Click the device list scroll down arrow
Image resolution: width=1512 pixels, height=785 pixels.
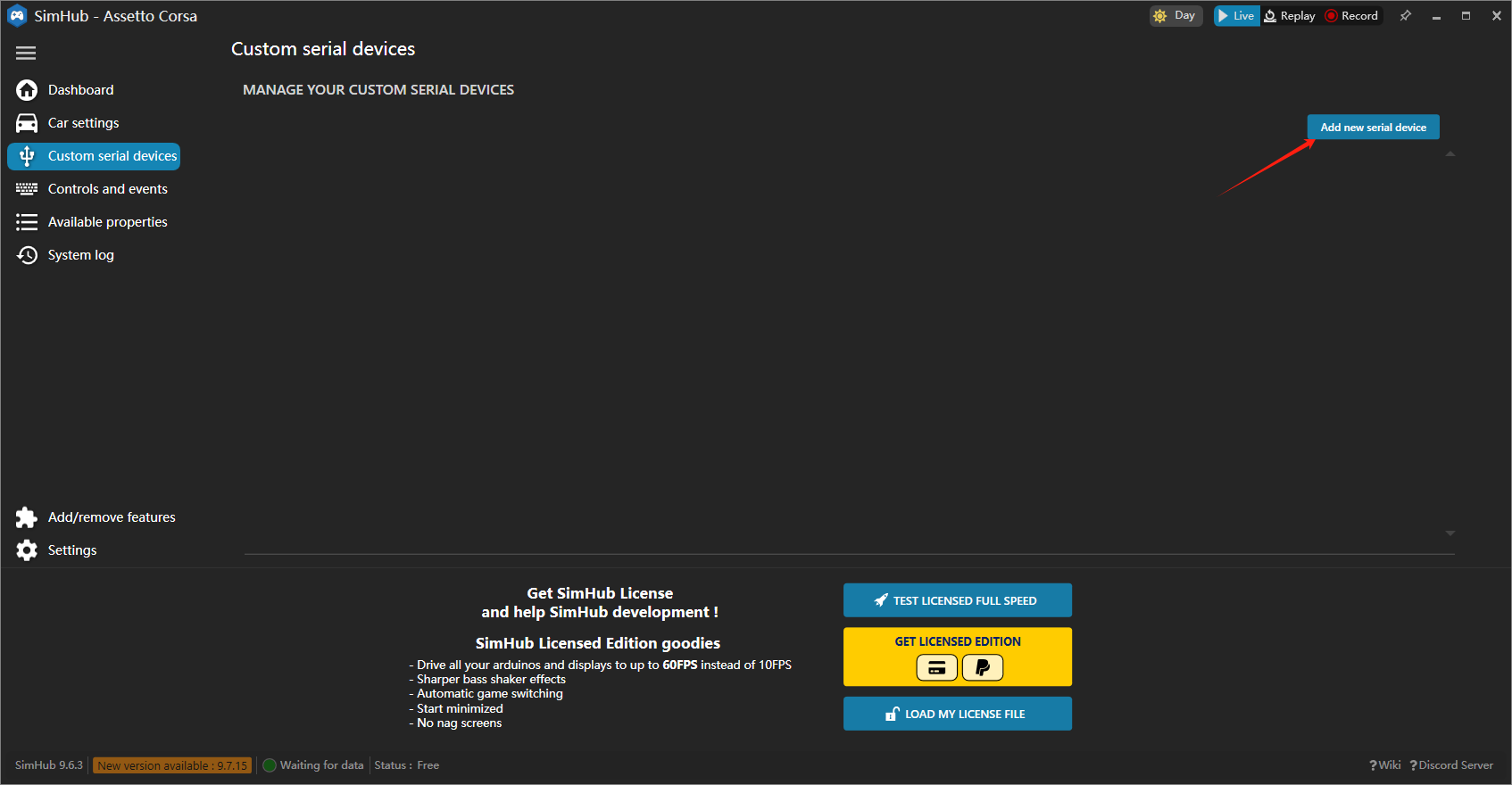[x=1450, y=533]
